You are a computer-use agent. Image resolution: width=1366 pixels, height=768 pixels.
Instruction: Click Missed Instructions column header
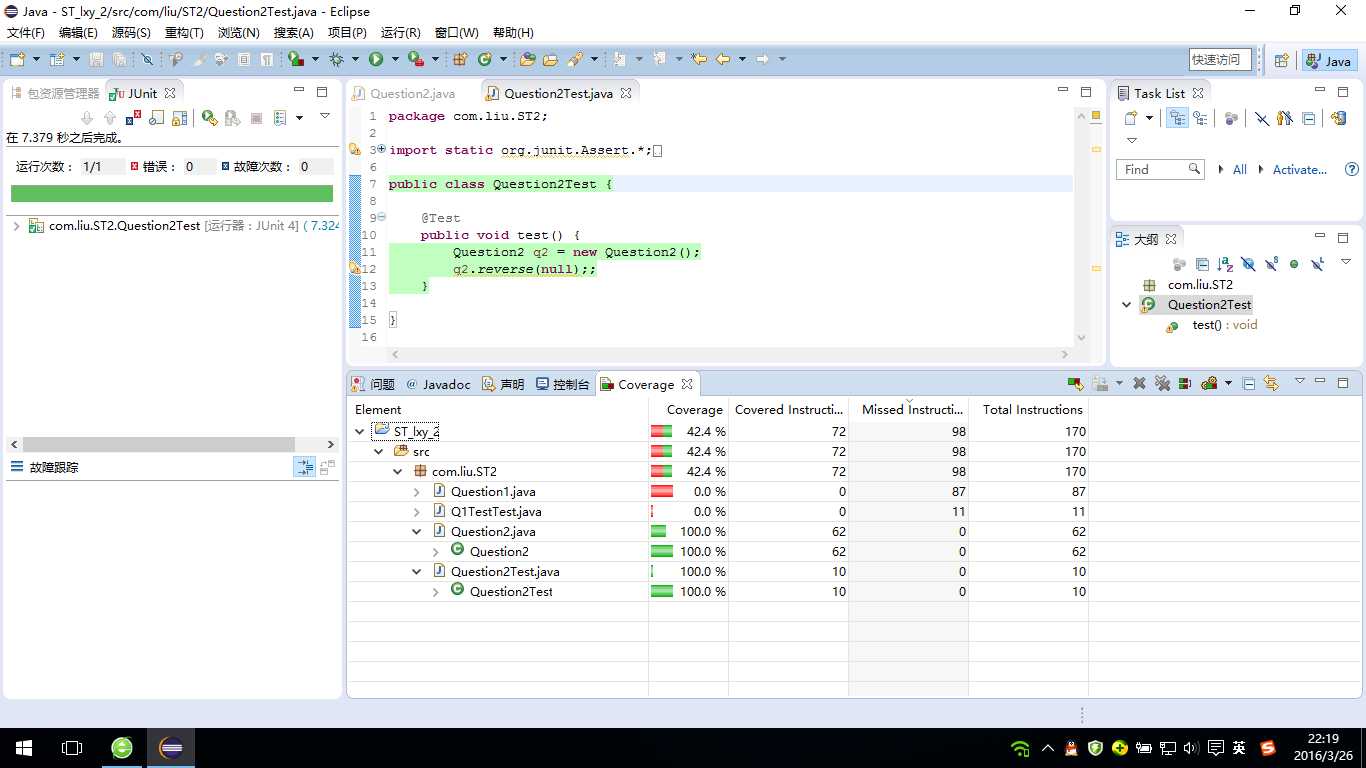pos(908,409)
